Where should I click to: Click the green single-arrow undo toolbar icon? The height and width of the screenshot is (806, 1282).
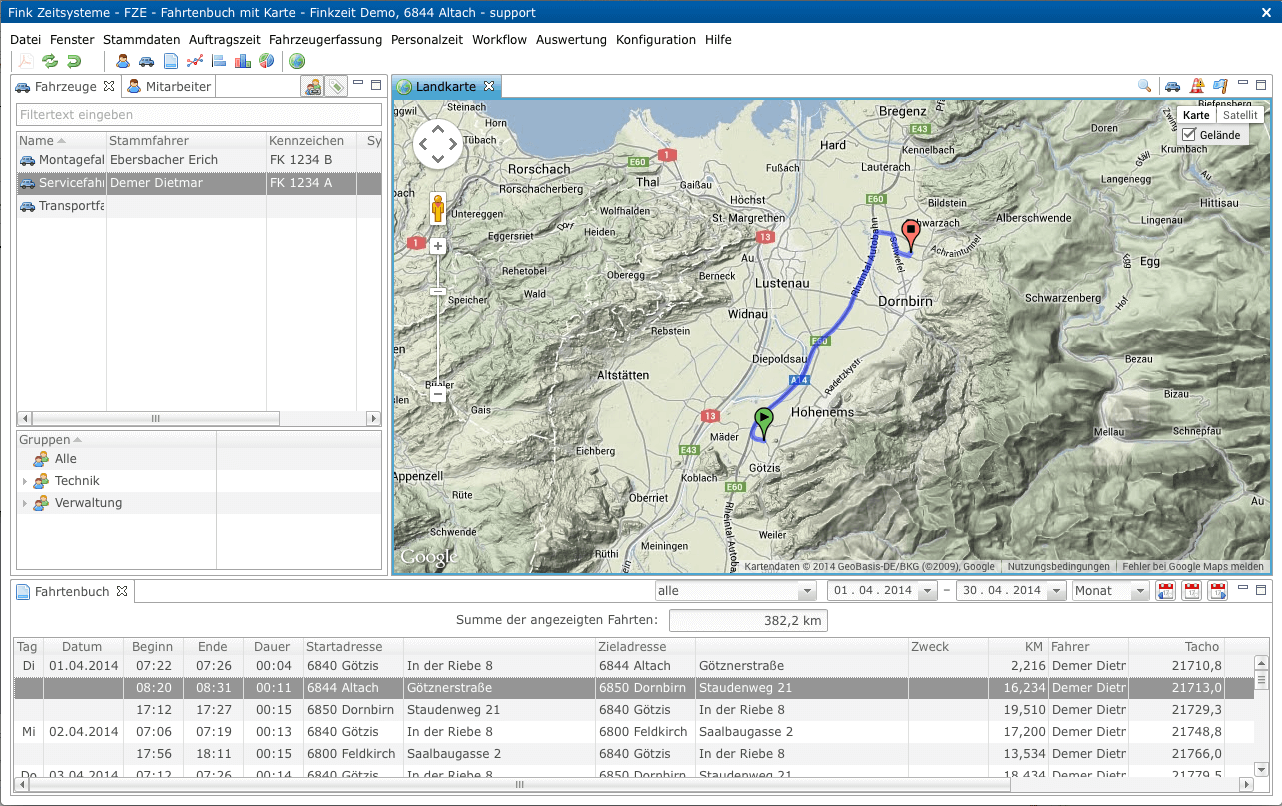pyautogui.click(x=74, y=62)
